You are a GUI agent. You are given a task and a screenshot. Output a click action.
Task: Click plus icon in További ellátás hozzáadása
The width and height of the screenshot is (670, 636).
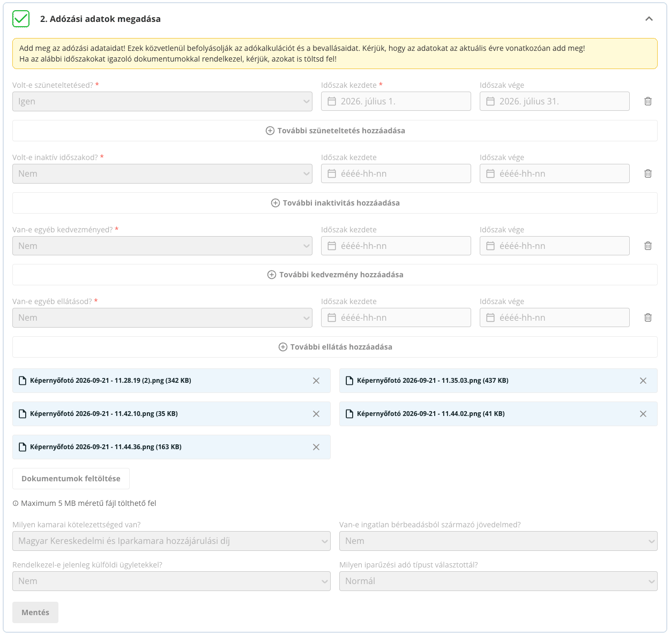tap(283, 347)
